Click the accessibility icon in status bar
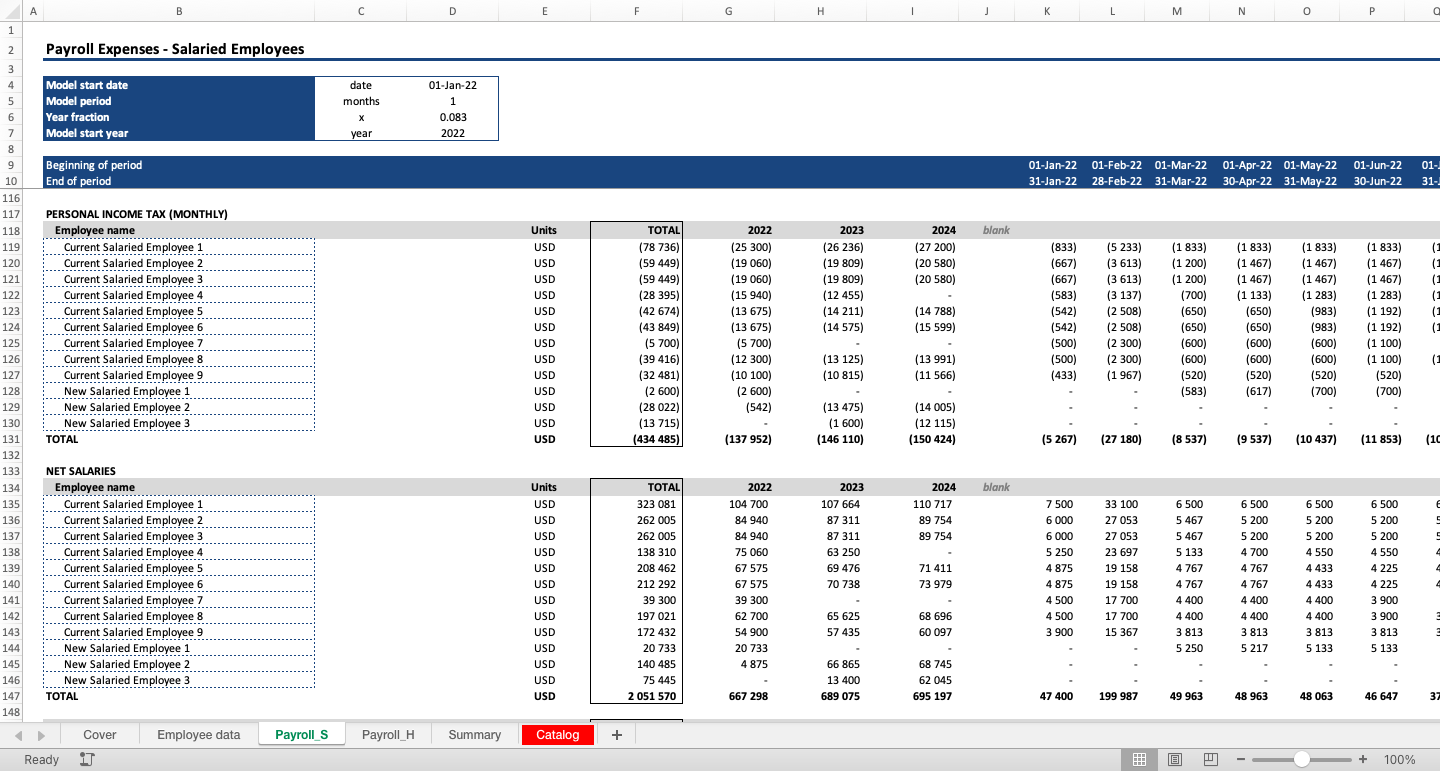The image size is (1440, 771). [x=87, y=760]
